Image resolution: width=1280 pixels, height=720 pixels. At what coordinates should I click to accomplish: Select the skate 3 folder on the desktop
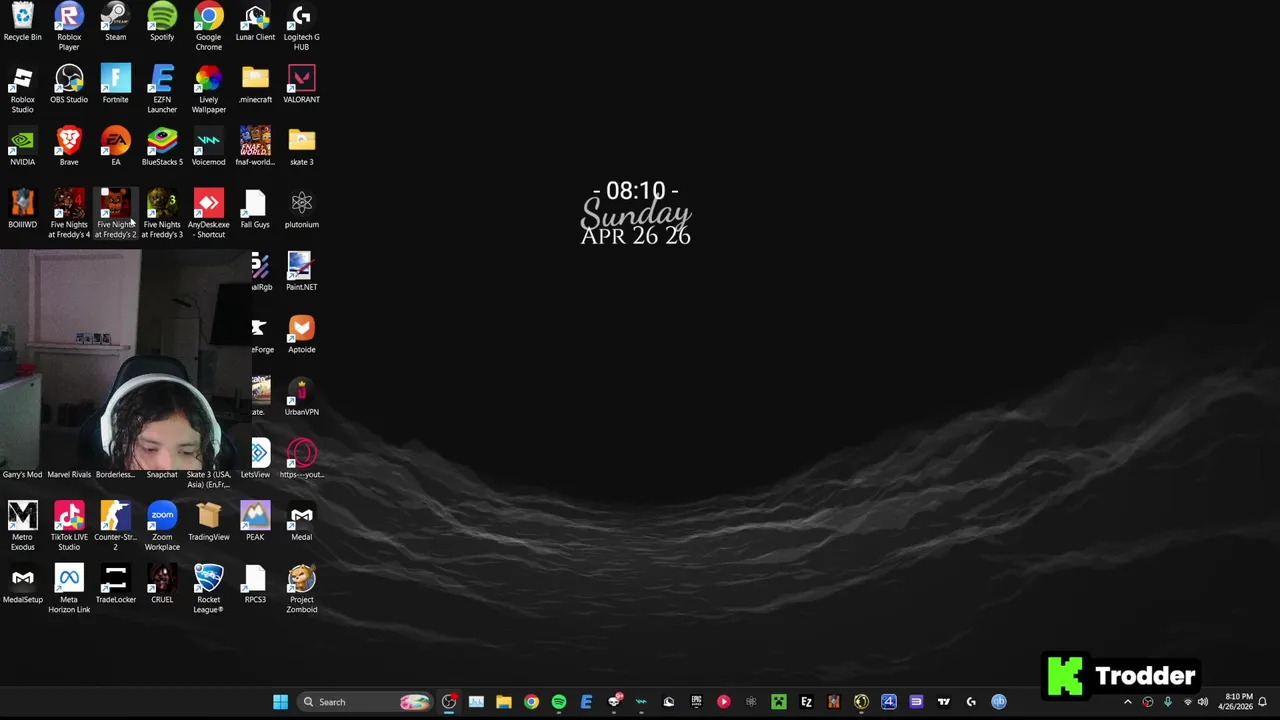click(x=301, y=147)
